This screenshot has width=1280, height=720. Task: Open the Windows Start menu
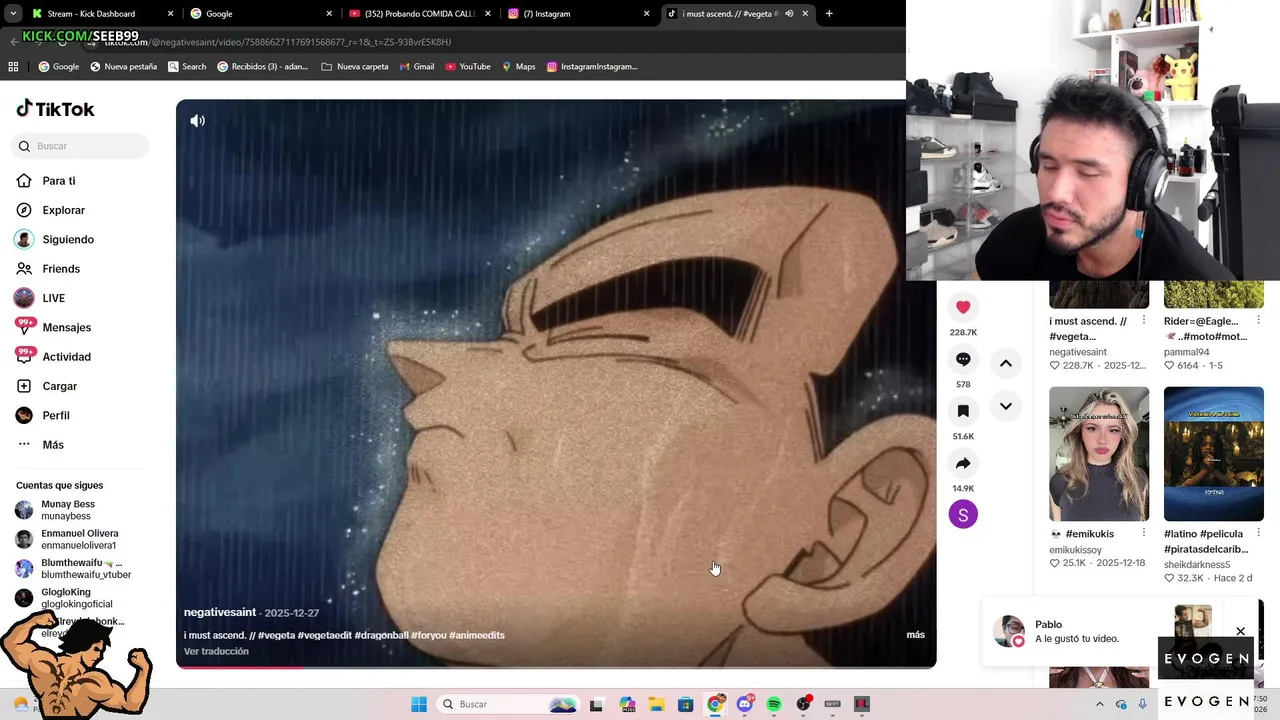[x=419, y=704]
